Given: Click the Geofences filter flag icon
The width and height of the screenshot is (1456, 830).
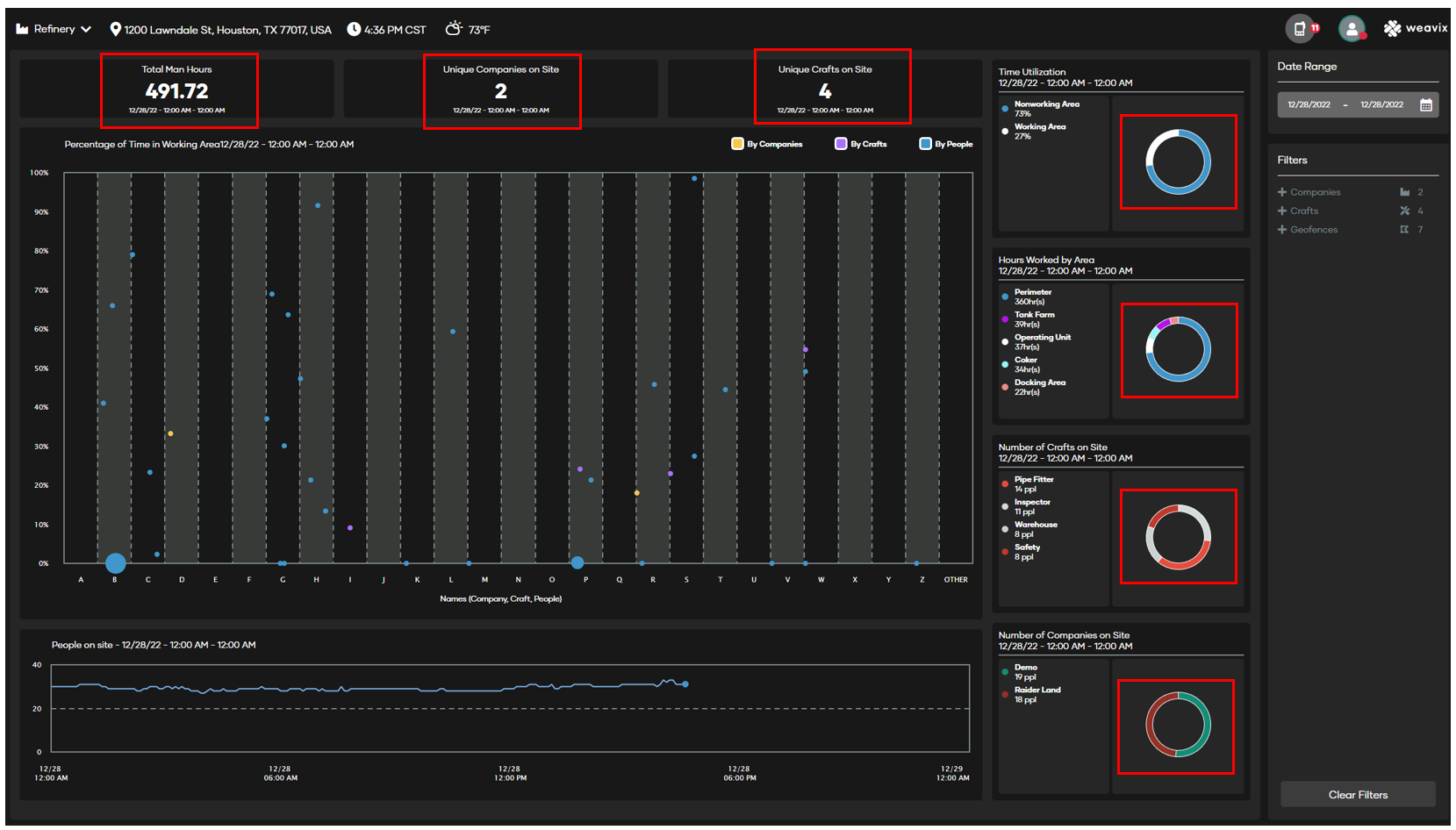Looking at the screenshot, I should [x=1404, y=230].
